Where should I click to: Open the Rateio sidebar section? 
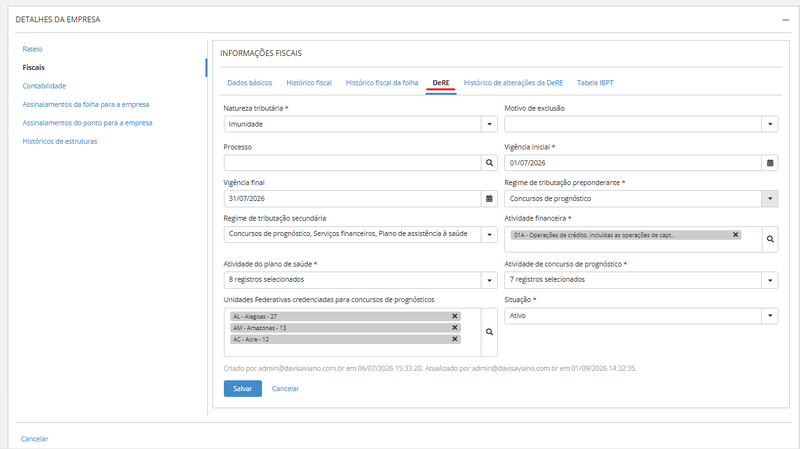[32, 49]
